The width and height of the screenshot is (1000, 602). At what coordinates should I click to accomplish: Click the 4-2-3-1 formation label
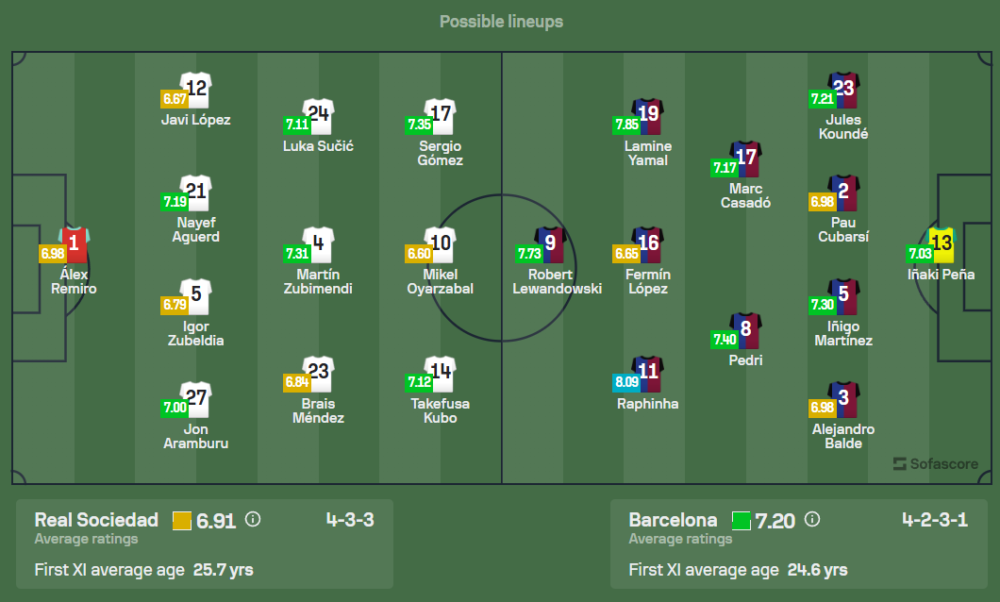(x=934, y=520)
